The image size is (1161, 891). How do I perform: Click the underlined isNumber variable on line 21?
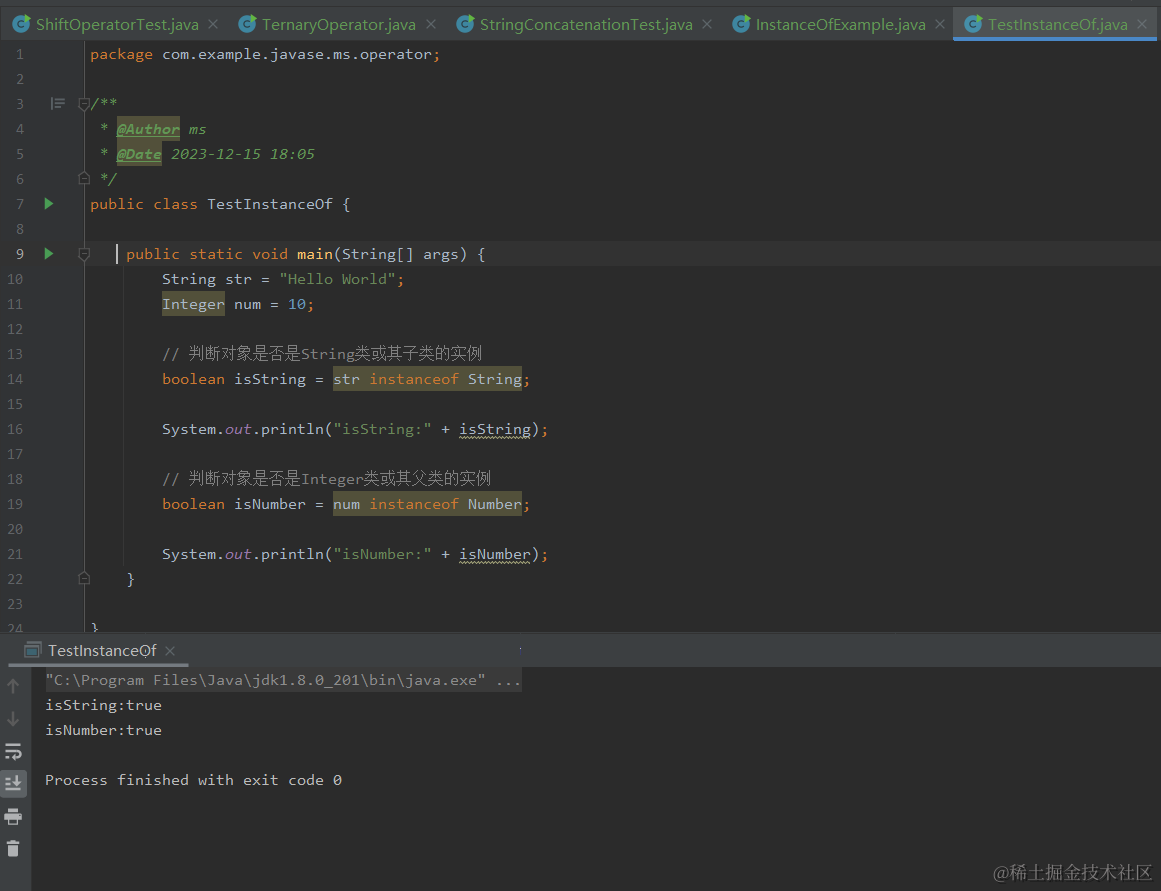[x=495, y=554]
